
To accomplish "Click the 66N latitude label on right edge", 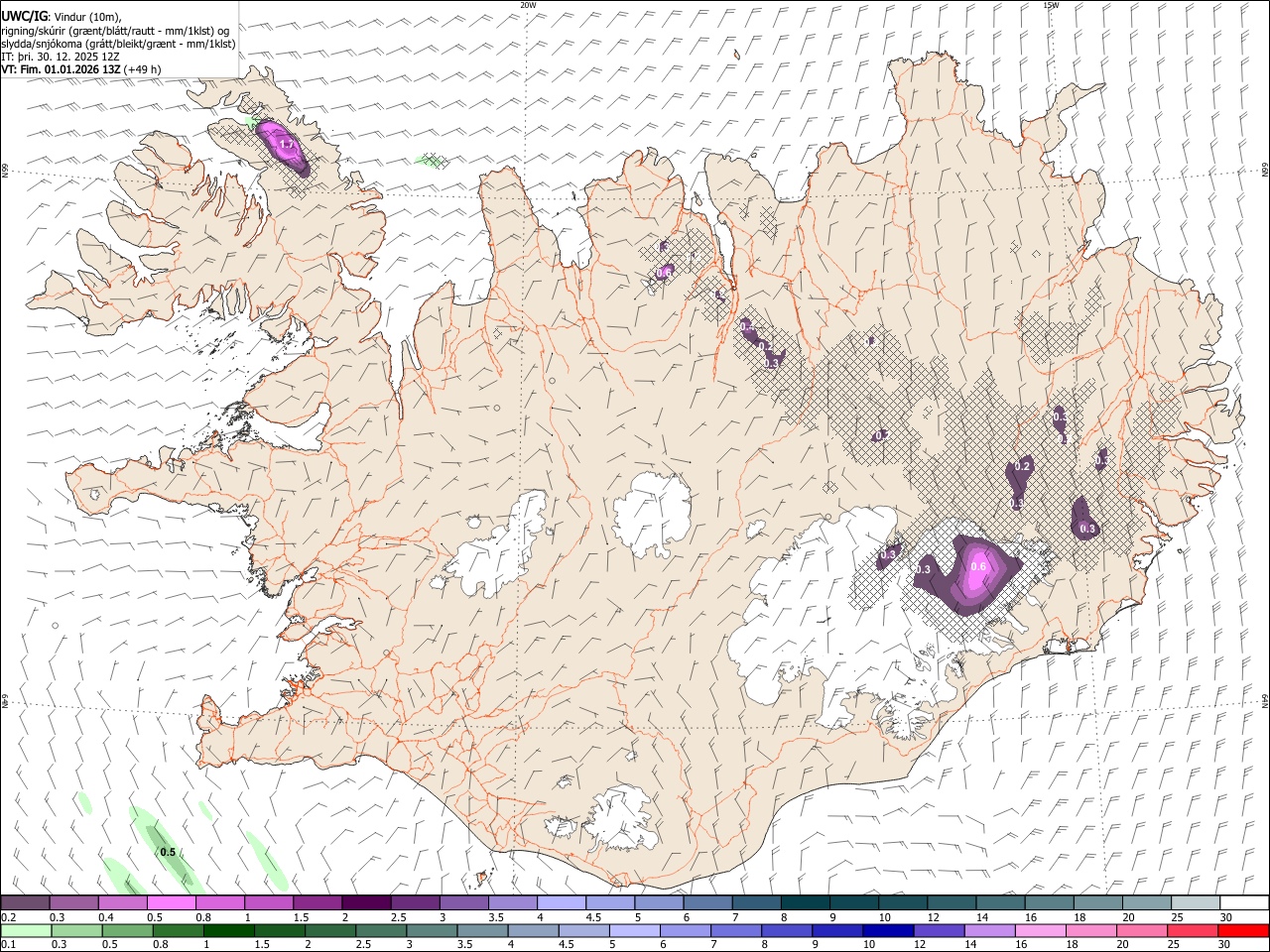I will coord(1265,171).
